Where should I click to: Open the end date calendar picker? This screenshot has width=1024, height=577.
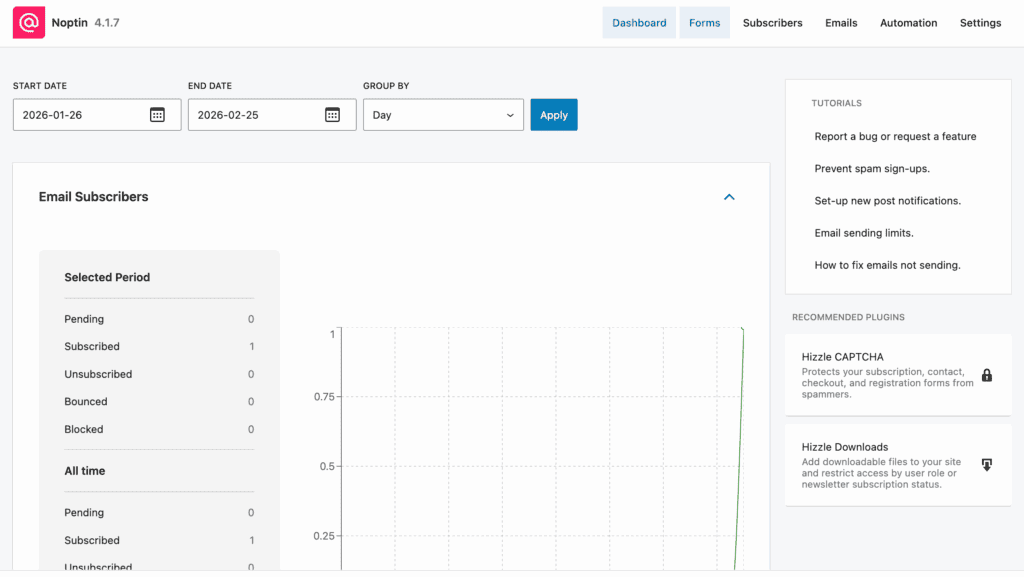tap(332, 115)
